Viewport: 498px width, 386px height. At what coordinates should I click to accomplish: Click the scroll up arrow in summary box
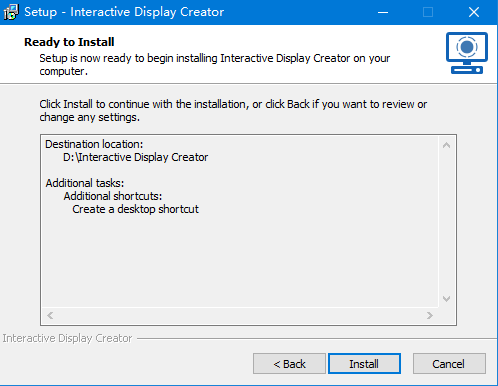(x=447, y=145)
